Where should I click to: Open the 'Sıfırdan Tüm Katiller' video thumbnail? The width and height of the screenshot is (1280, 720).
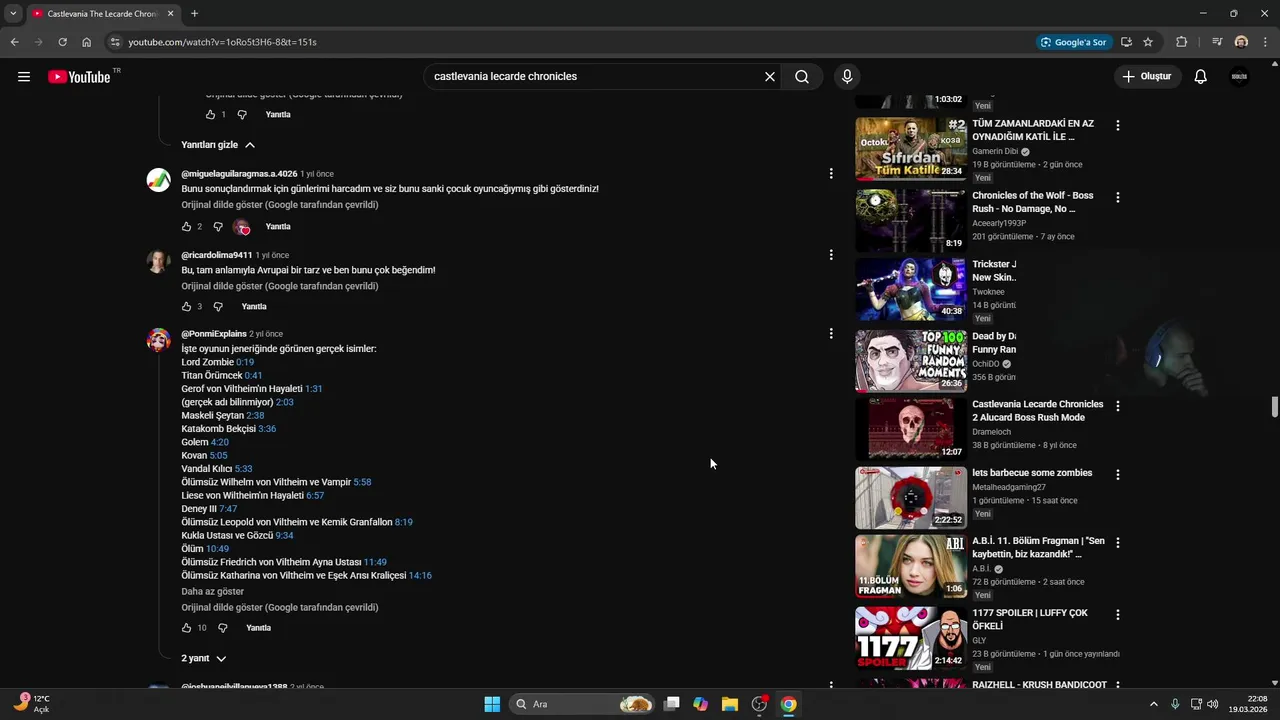click(911, 149)
